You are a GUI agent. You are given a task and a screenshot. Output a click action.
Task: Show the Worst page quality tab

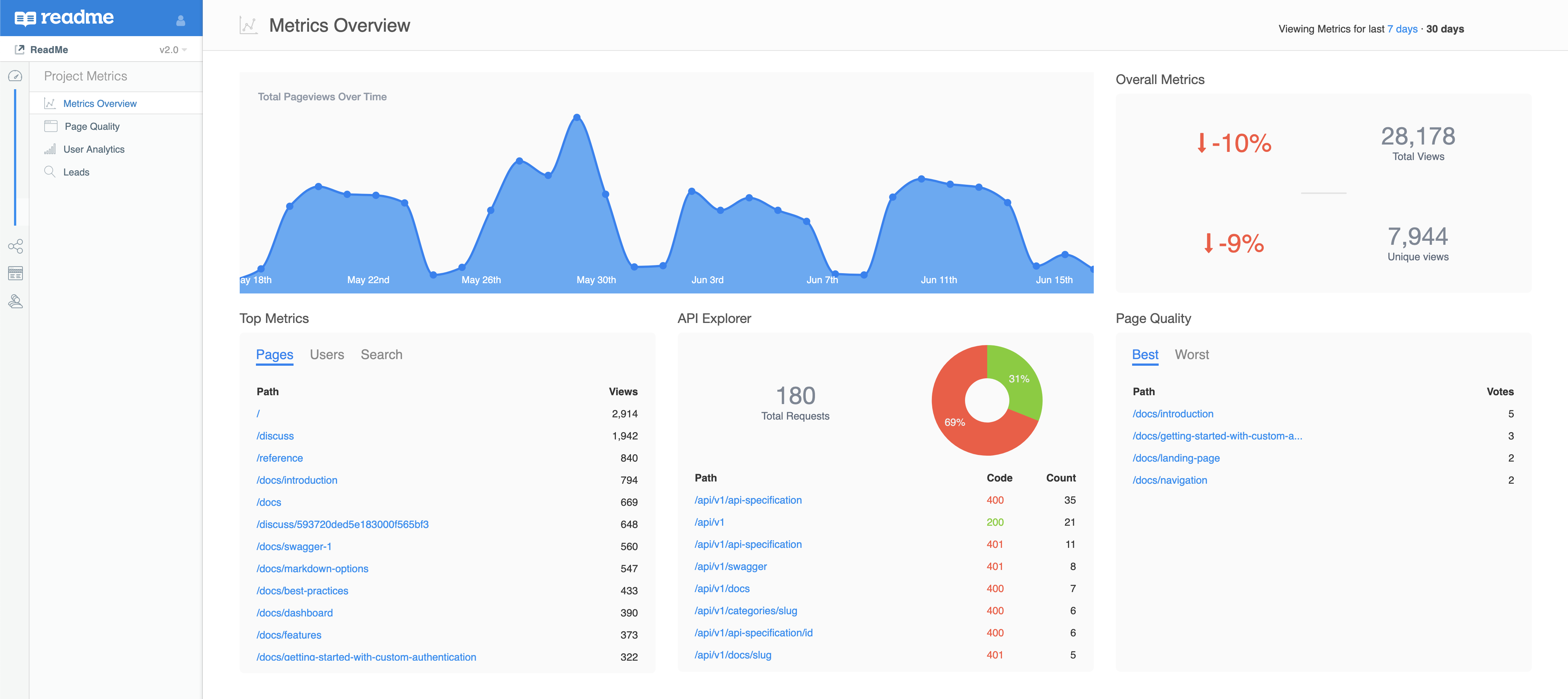[1191, 355]
